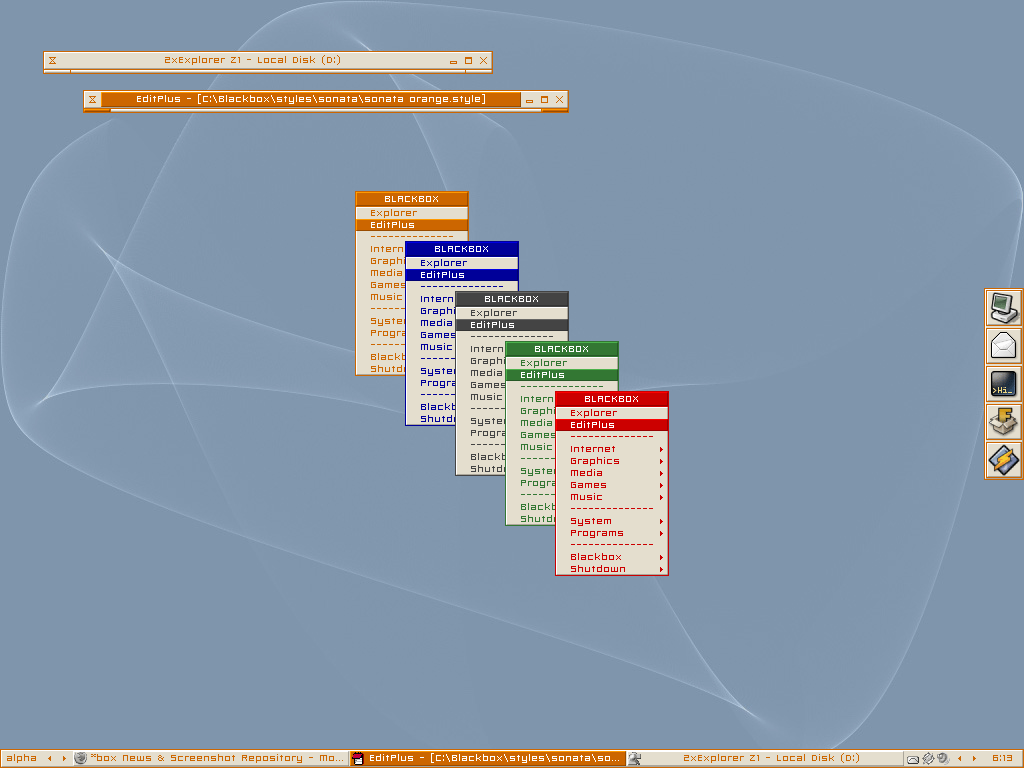Expand Music submenu in the red menu
1024x768 pixels.
611,497
